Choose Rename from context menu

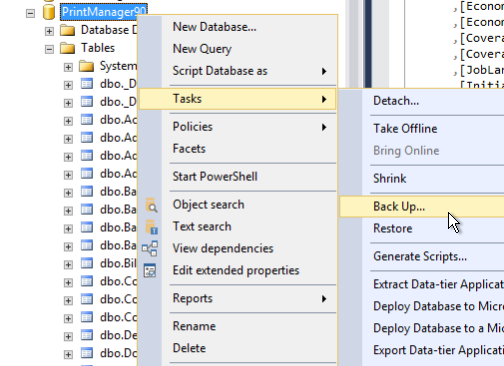coord(237,326)
